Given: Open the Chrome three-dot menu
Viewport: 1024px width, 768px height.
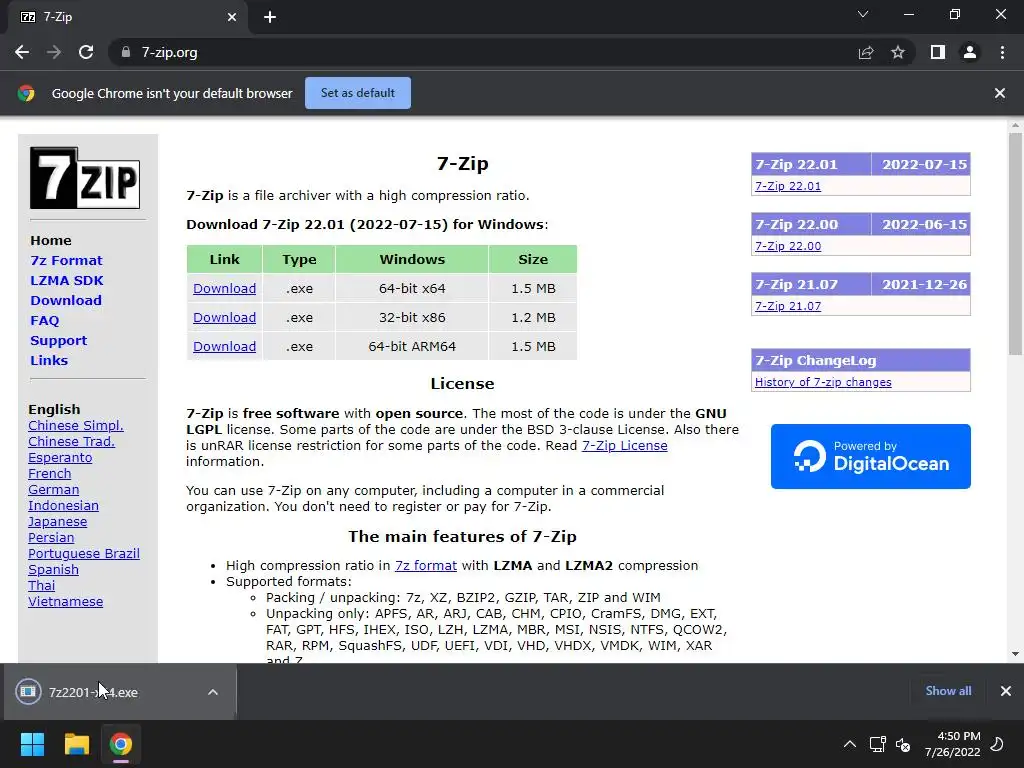Looking at the screenshot, I should [x=1002, y=52].
